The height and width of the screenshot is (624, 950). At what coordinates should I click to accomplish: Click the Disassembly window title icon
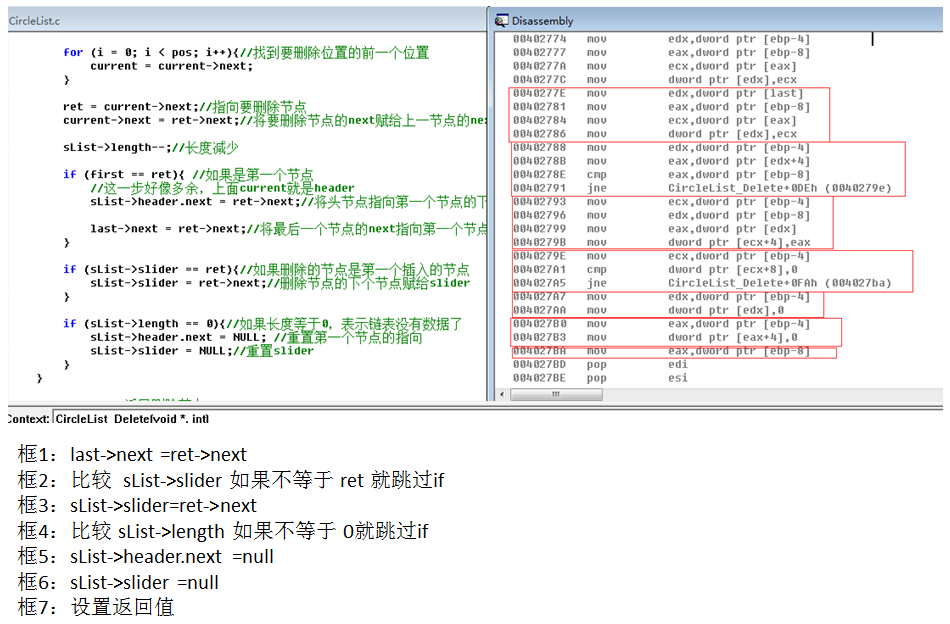pos(501,21)
